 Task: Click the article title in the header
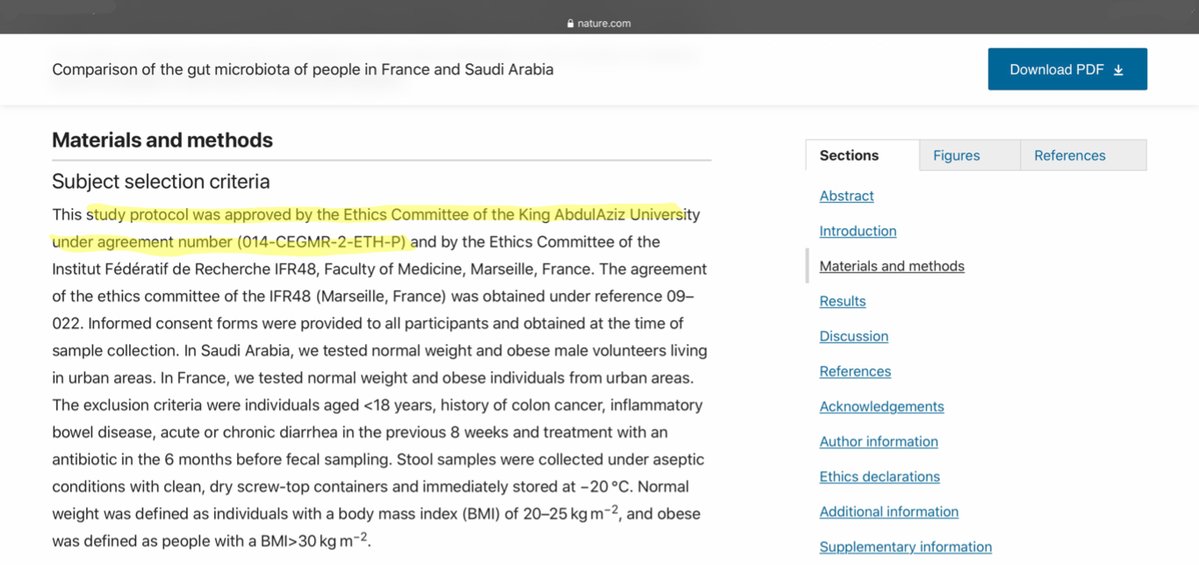pos(302,70)
